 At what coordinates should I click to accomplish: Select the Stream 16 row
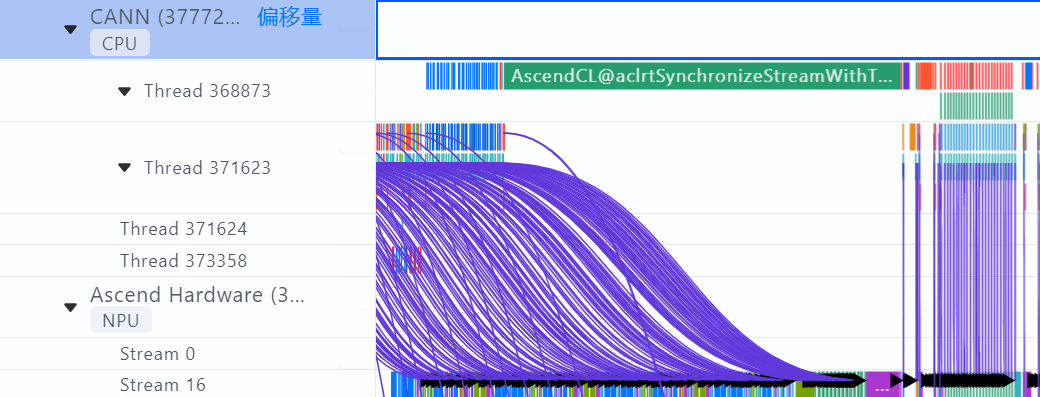[x=188, y=384]
